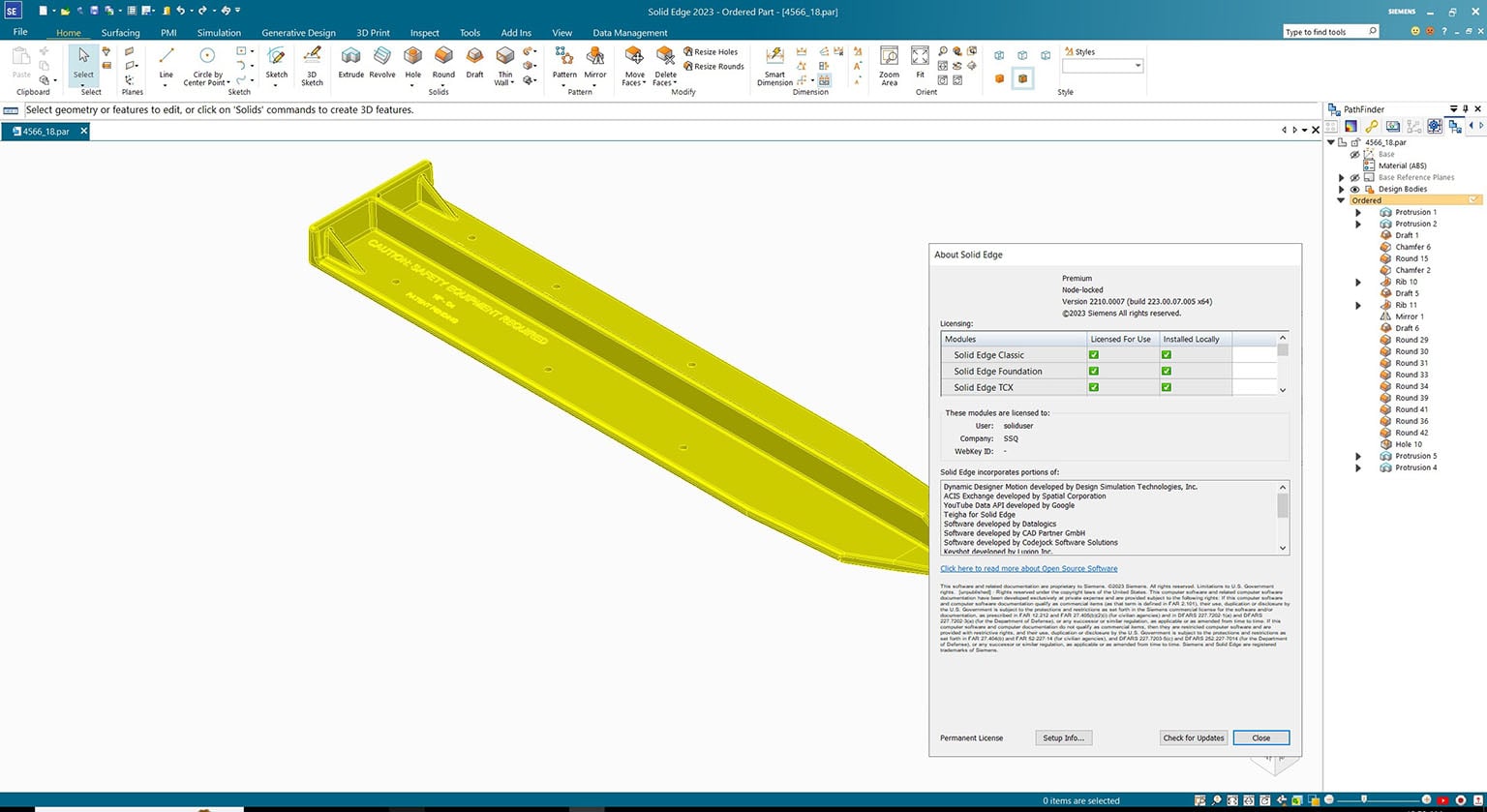Close the About Solid Edge dialog
This screenshot has height=812, width=1487.
point(1260,737)
